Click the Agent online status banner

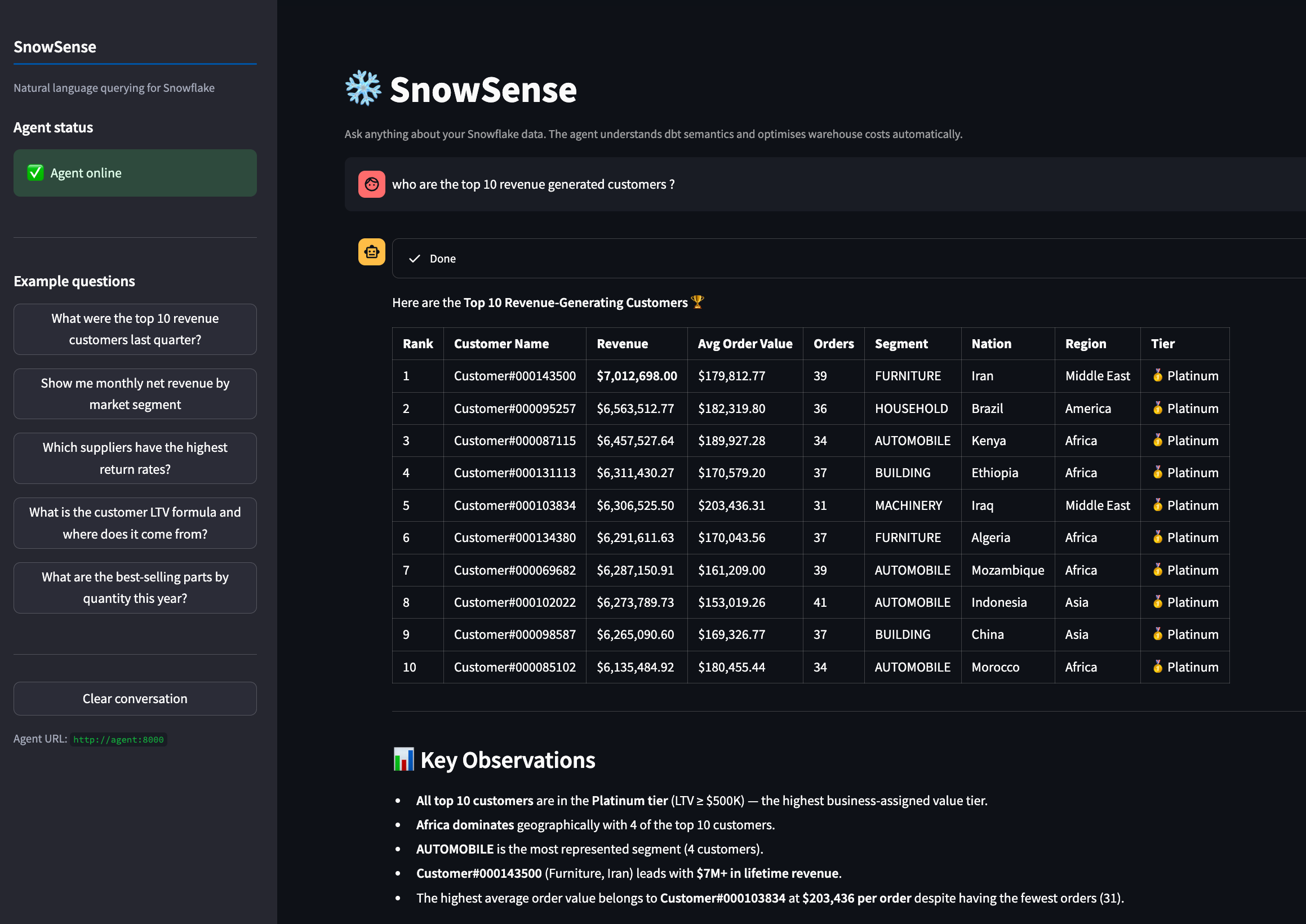click(x=135, y=173)
